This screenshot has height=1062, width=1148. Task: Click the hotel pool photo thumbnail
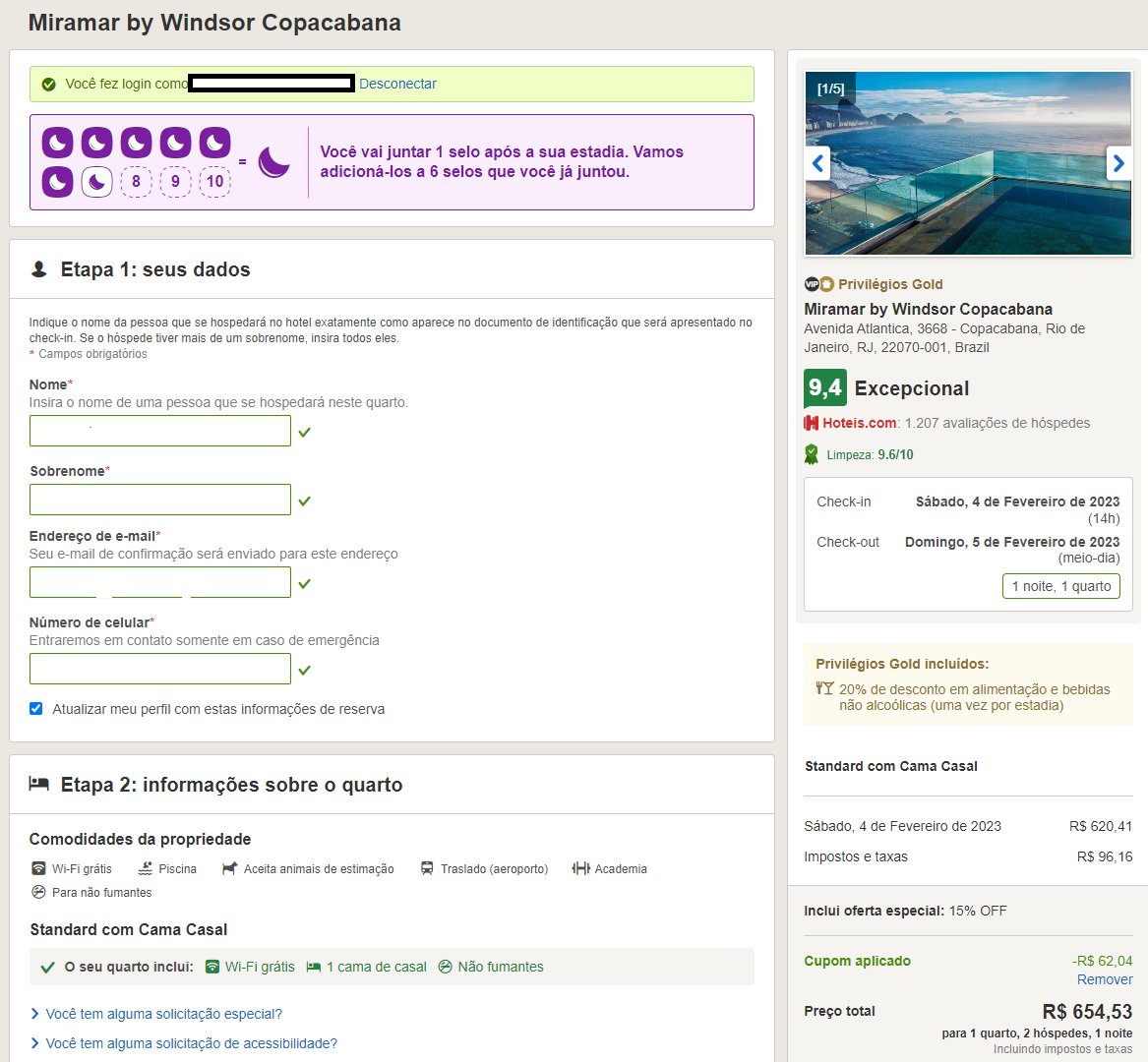tap(968, 163)
